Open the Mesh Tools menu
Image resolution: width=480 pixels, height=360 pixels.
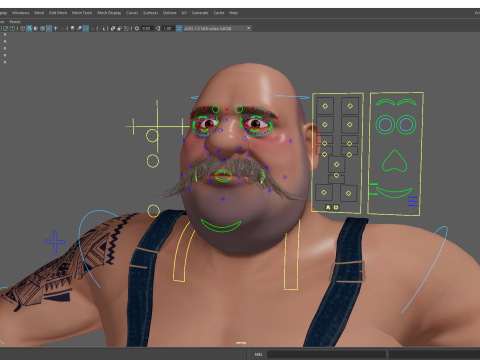(x=82, y=13)
